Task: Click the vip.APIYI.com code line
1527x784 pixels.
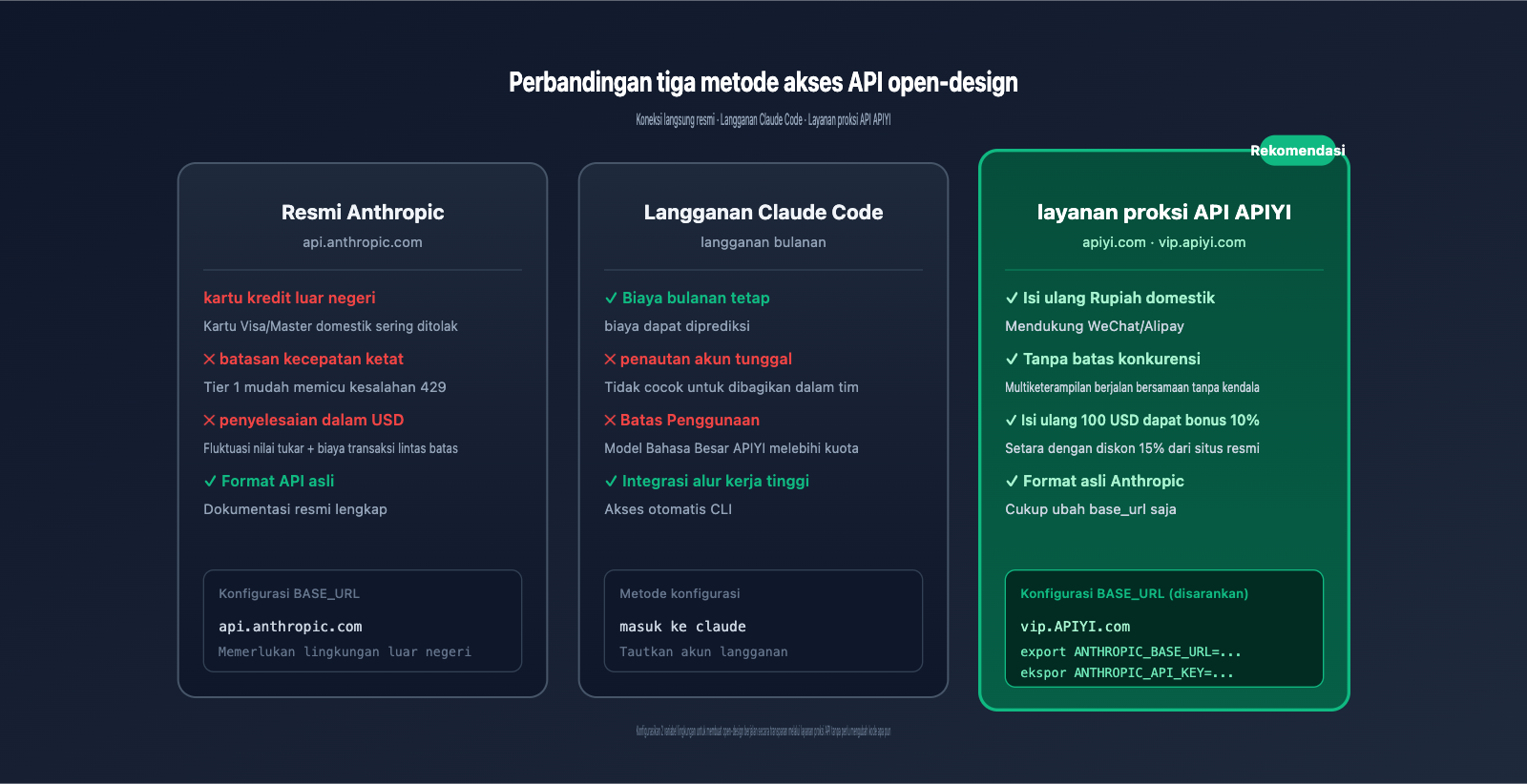Action: tap(1075, 627)
